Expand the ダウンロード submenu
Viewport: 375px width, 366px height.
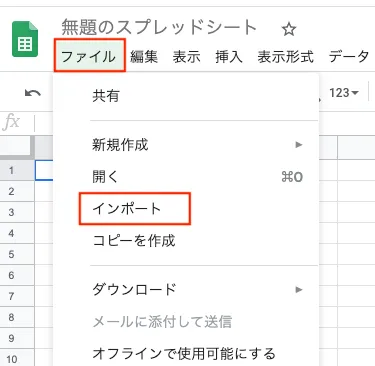point(186,289)
